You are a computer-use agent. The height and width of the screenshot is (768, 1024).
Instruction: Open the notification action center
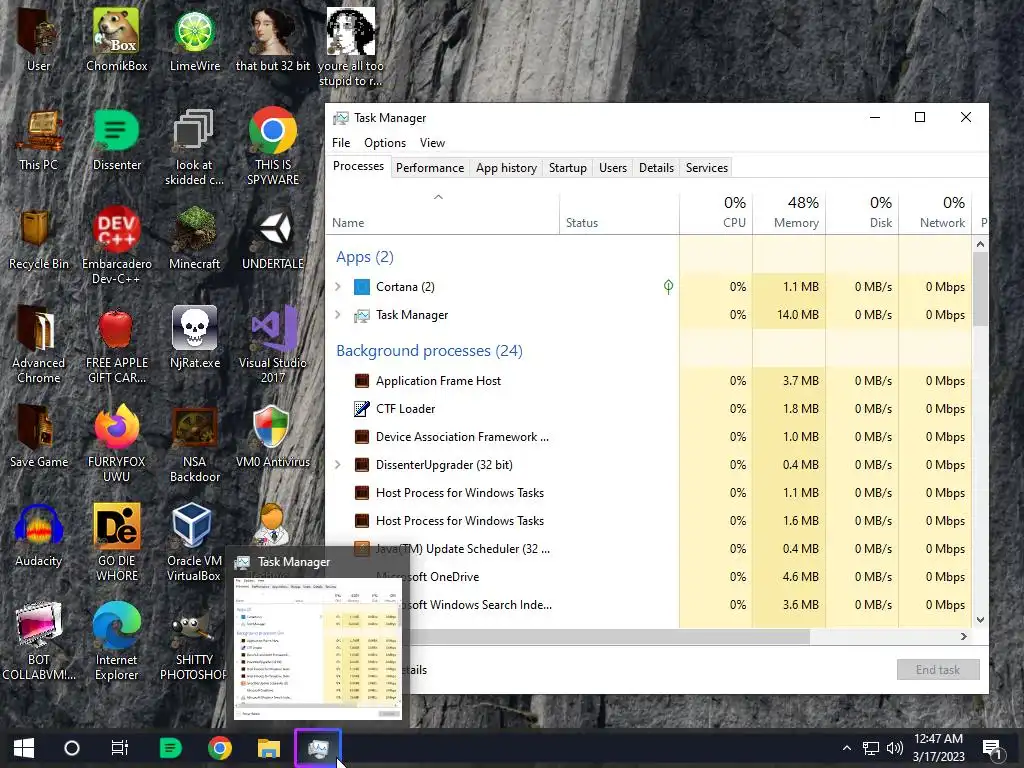click(x=992, y=748)
